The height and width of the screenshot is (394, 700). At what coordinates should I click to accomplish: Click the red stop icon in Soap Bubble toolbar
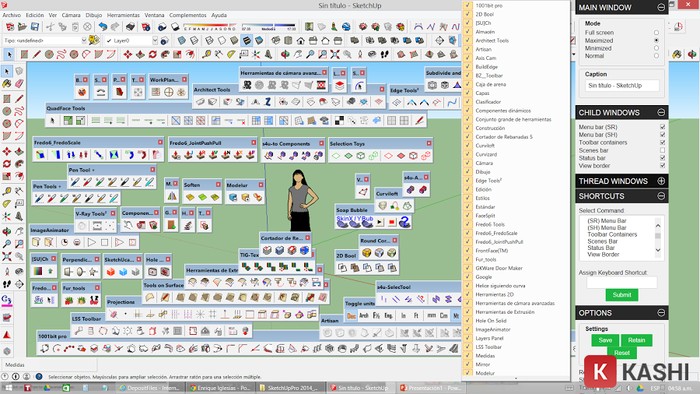coord(392,221)
